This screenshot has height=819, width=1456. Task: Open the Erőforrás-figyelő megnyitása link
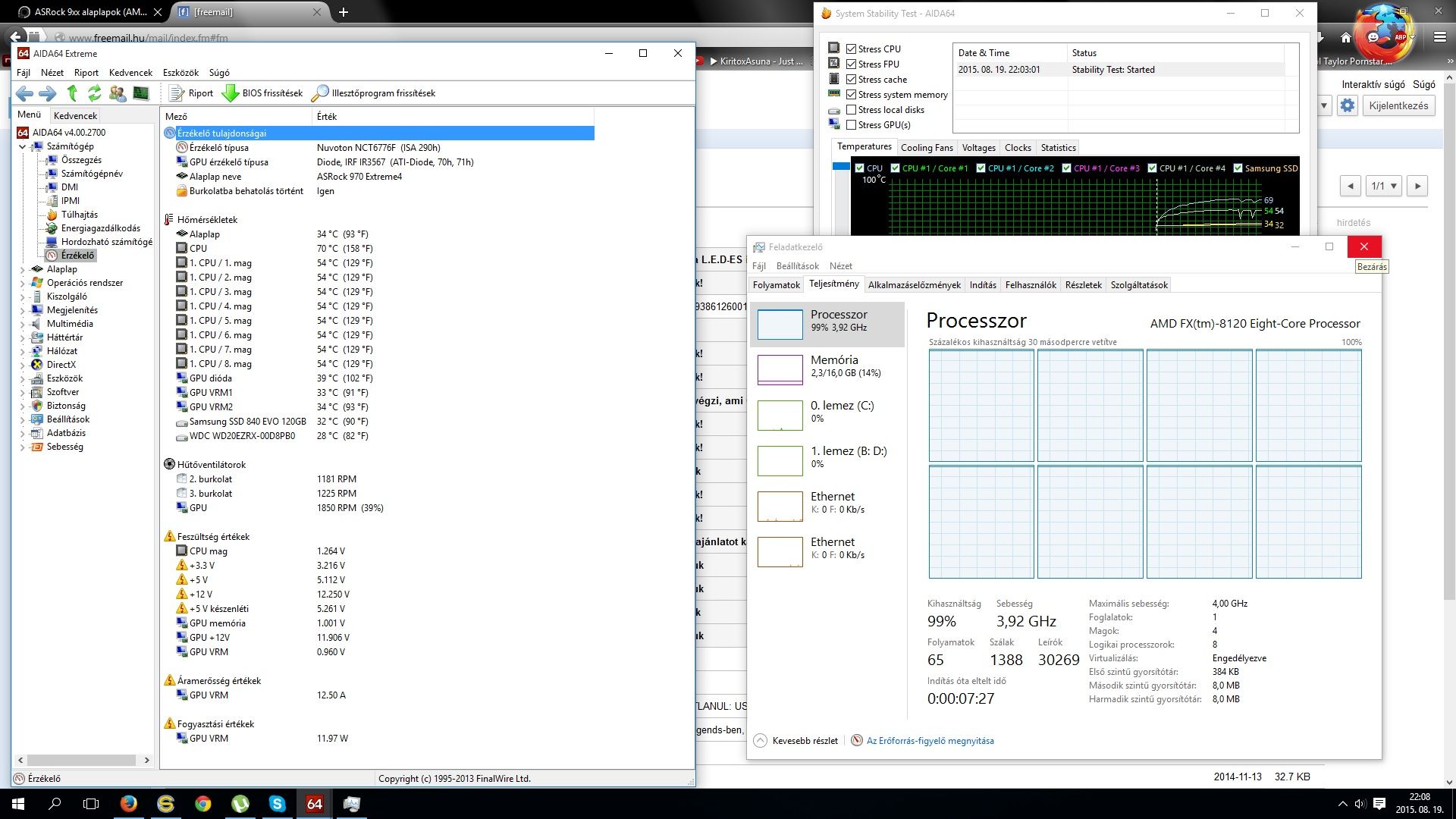coord(930,741)
